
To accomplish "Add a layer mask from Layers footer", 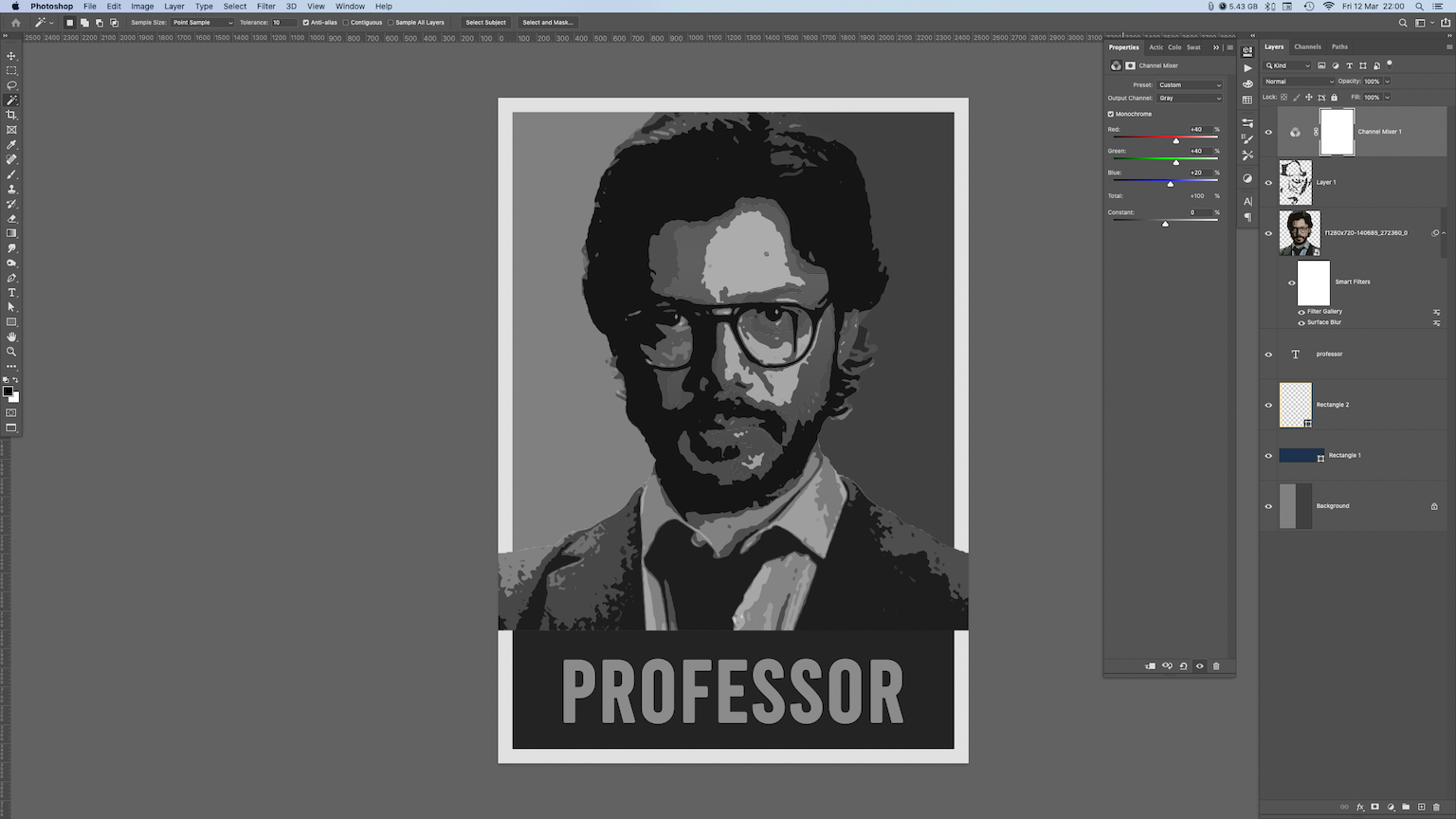I will pos(1375,808).
